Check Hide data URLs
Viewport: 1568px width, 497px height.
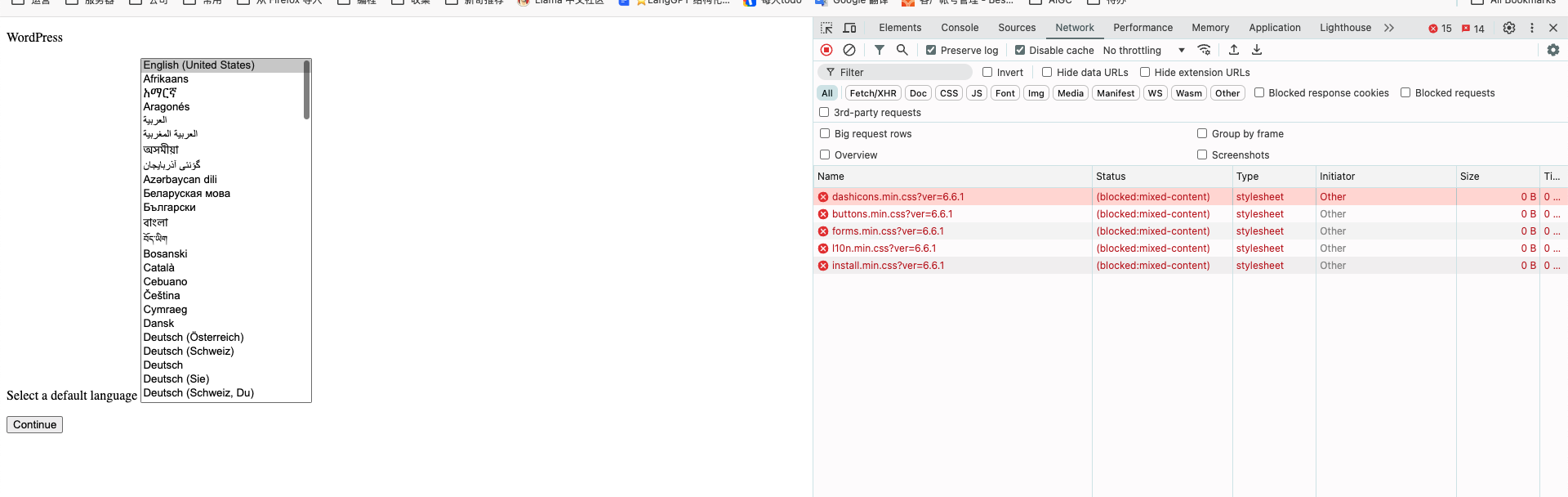[1047, 72]
